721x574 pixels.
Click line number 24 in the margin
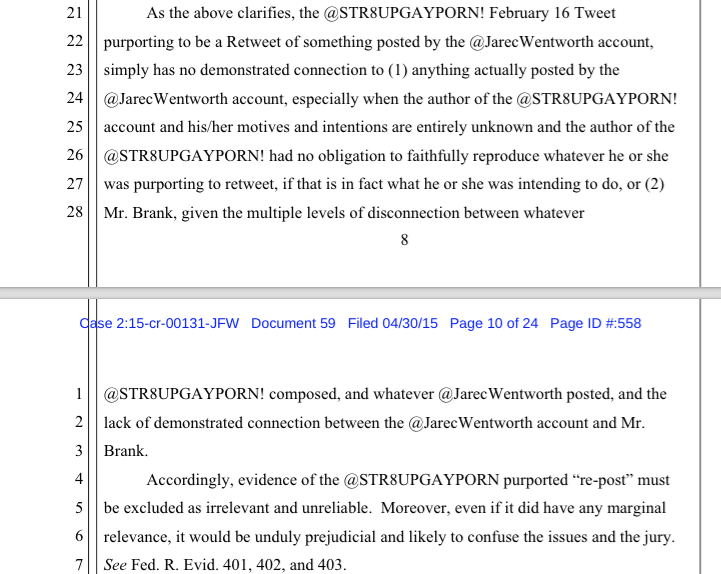pos(74,98)
